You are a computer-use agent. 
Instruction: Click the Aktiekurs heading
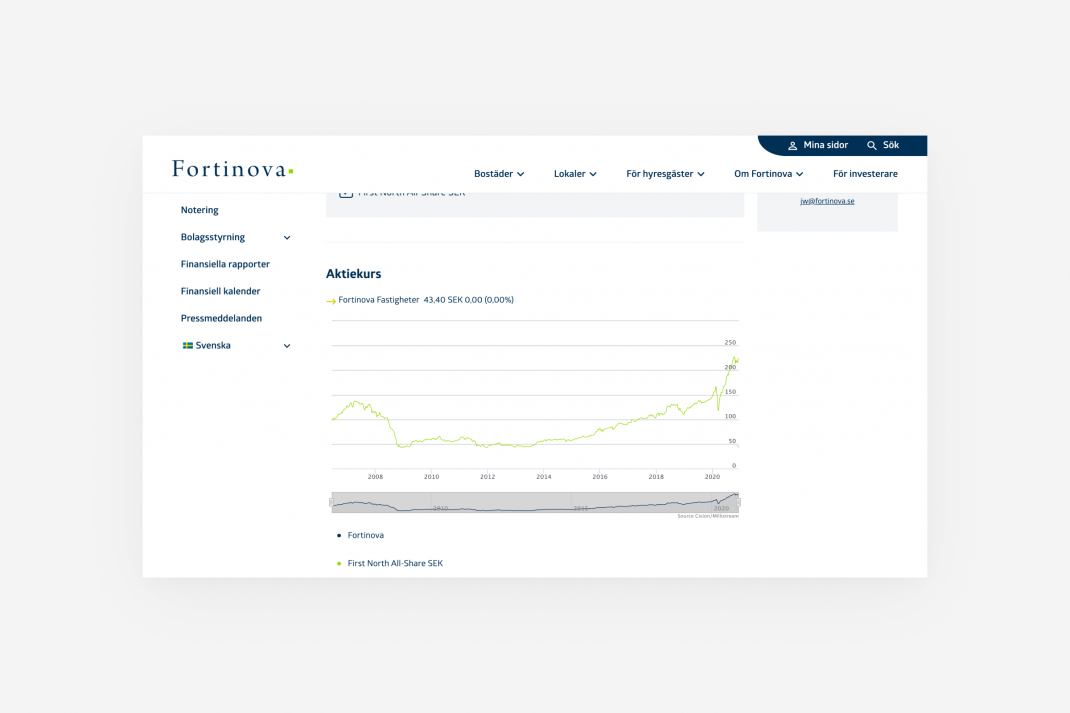coord(353,274)
